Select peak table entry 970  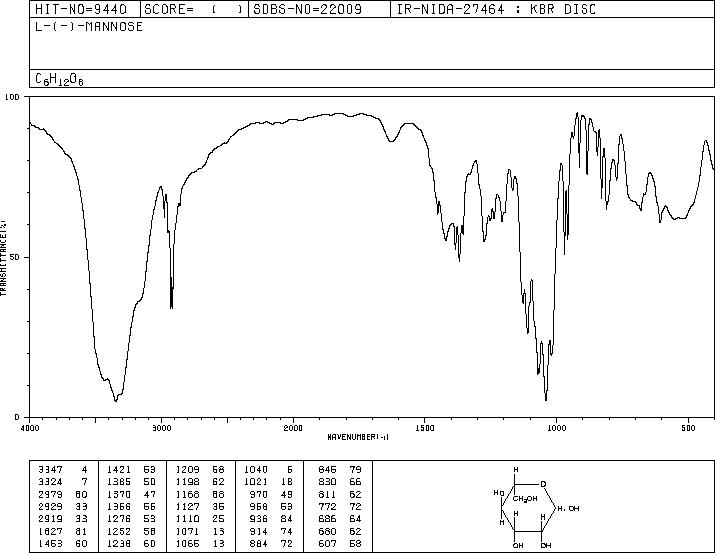pos(271,494)
